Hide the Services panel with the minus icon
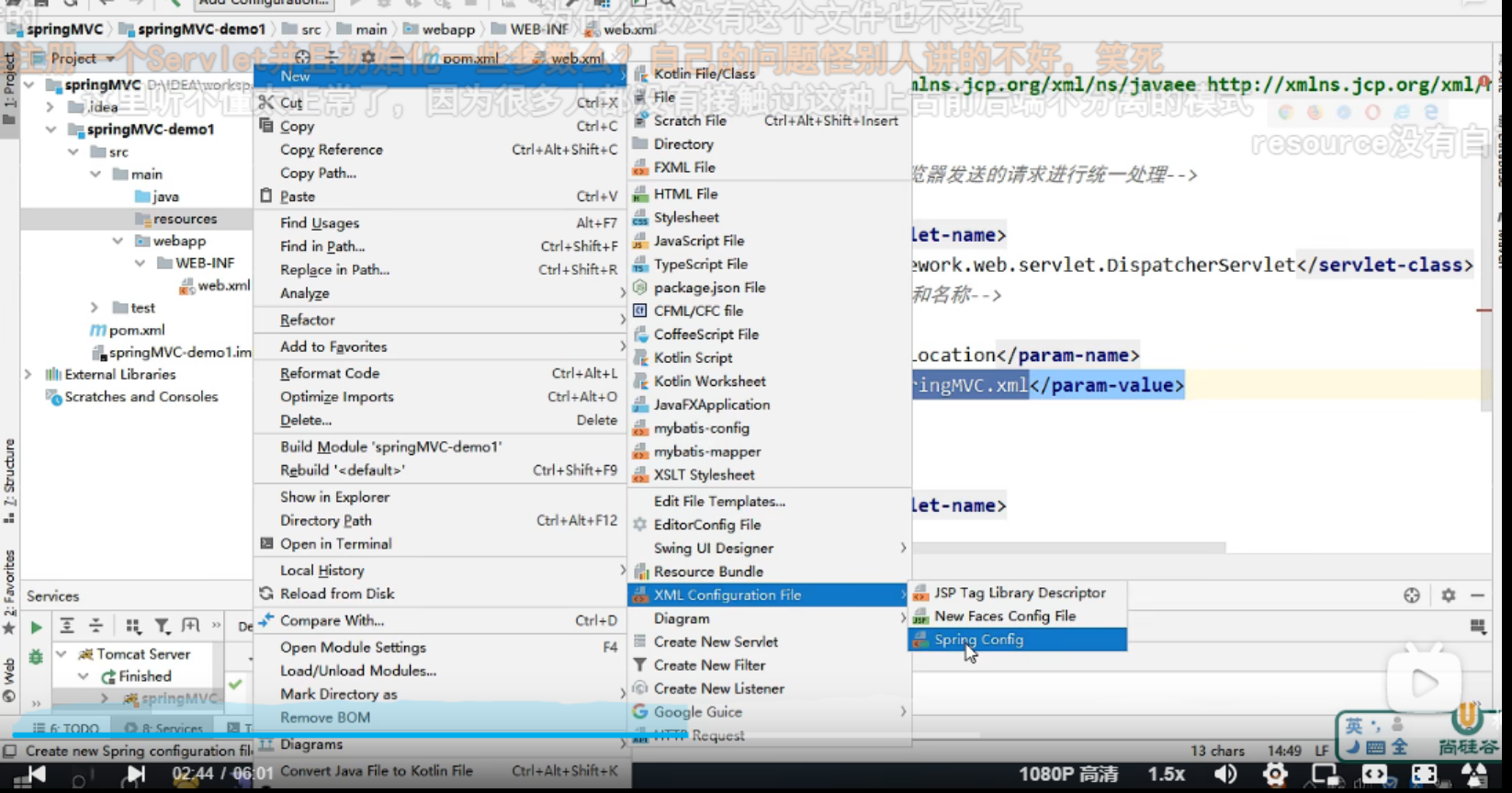 click(x=1477, y=595)
